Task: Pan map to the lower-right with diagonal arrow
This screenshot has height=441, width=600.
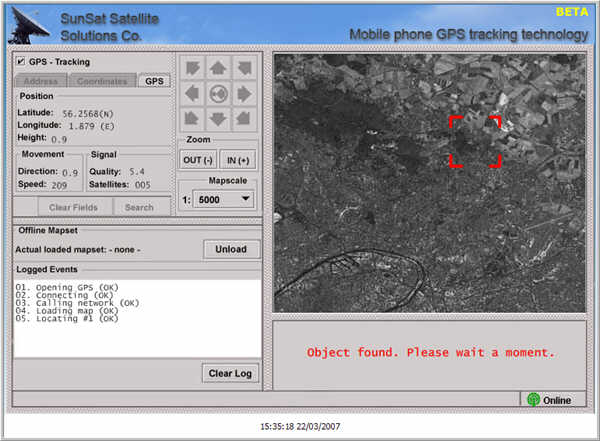Action: click(x=244, y=119)
